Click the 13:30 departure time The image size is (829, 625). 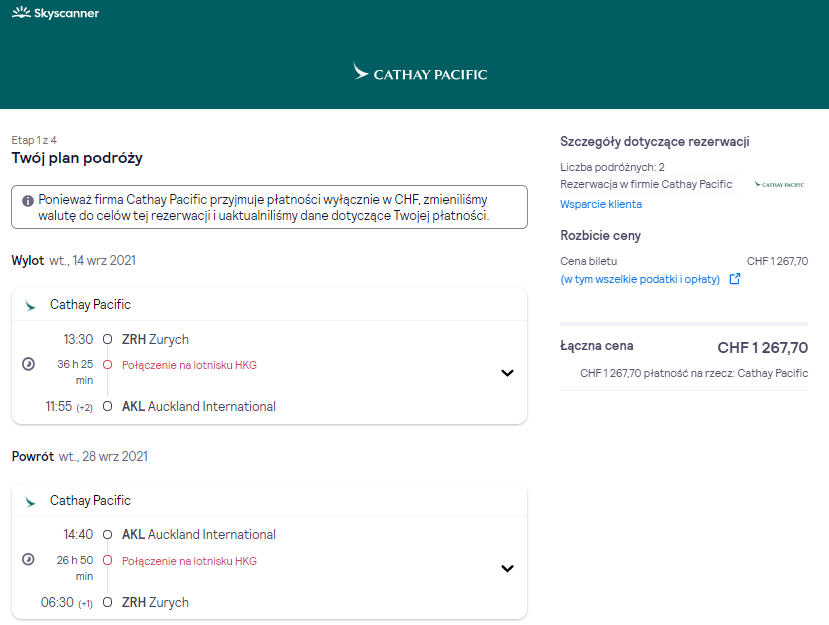coord(78,339)
